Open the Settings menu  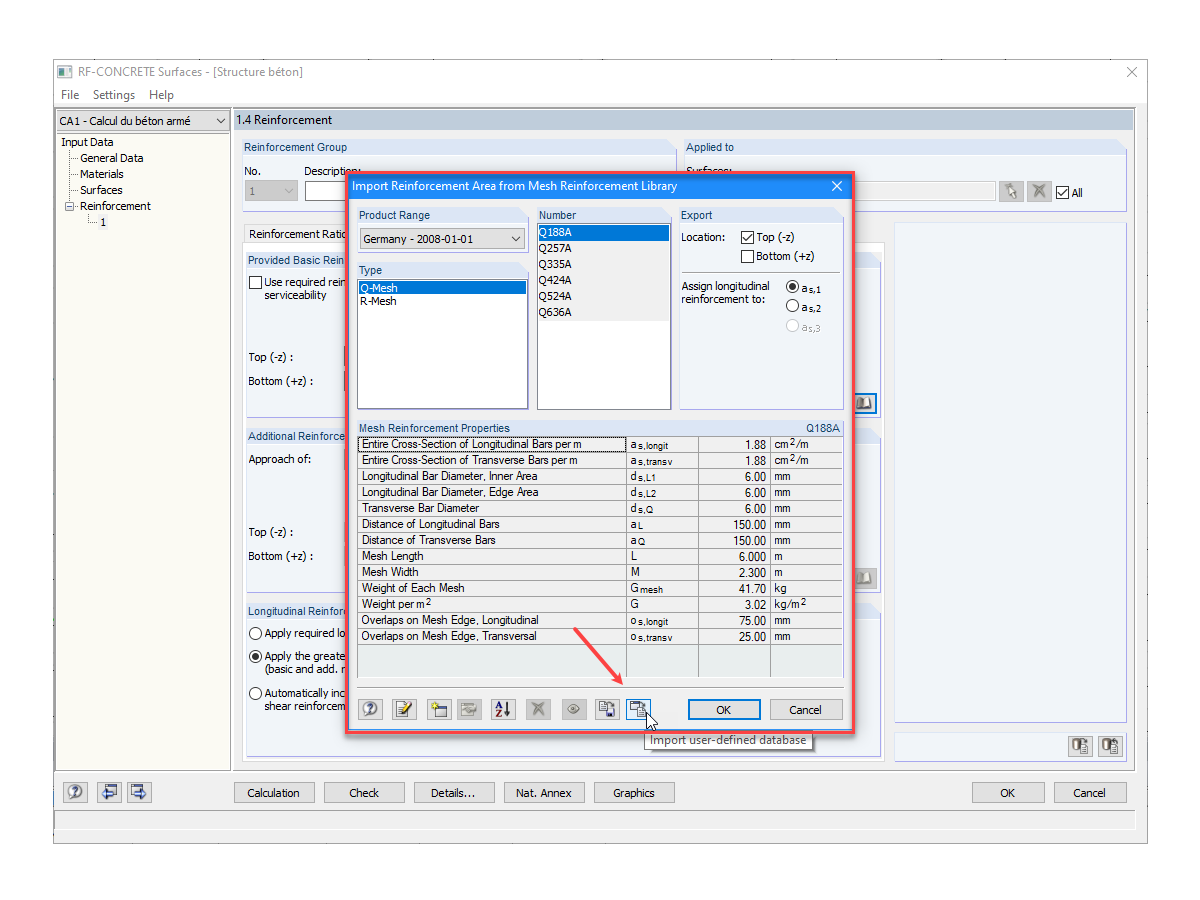[x=114, y=95]
